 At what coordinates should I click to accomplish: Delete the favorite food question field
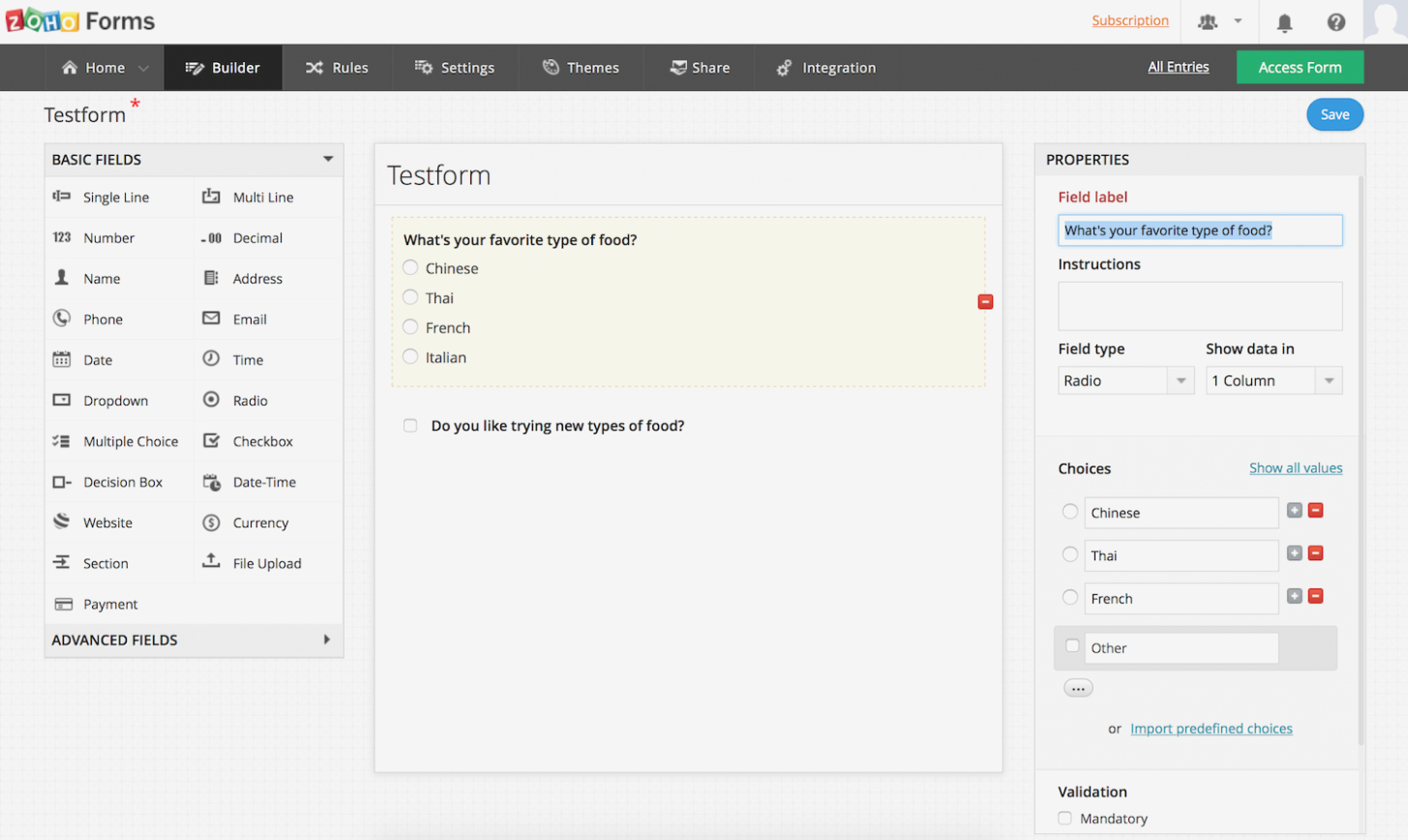(985, 302)
